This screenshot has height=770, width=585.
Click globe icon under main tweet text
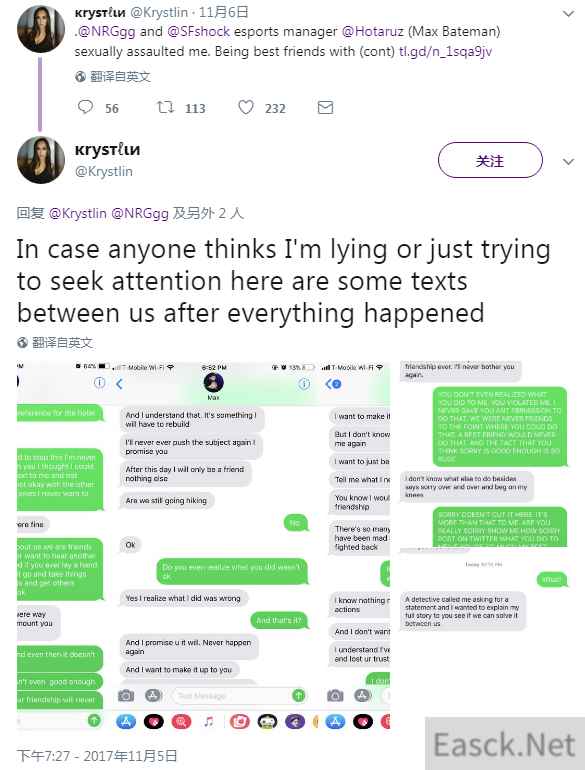click(23, 342)
